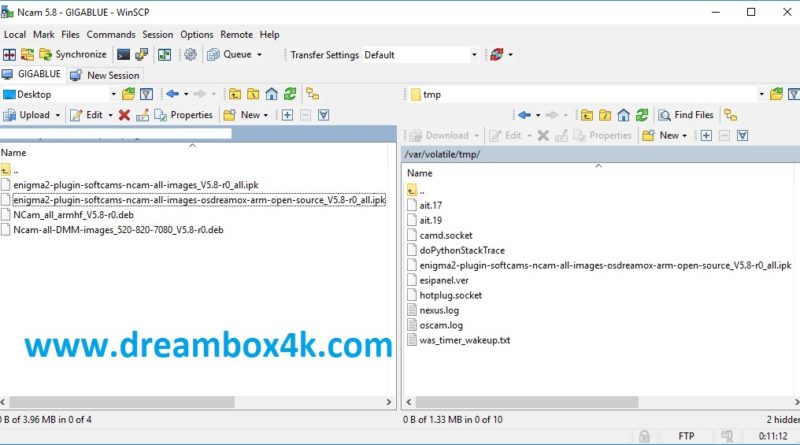This screenshot has height=445, width=800.
Task: Go back in local panel history
Action: pos(172,94)
